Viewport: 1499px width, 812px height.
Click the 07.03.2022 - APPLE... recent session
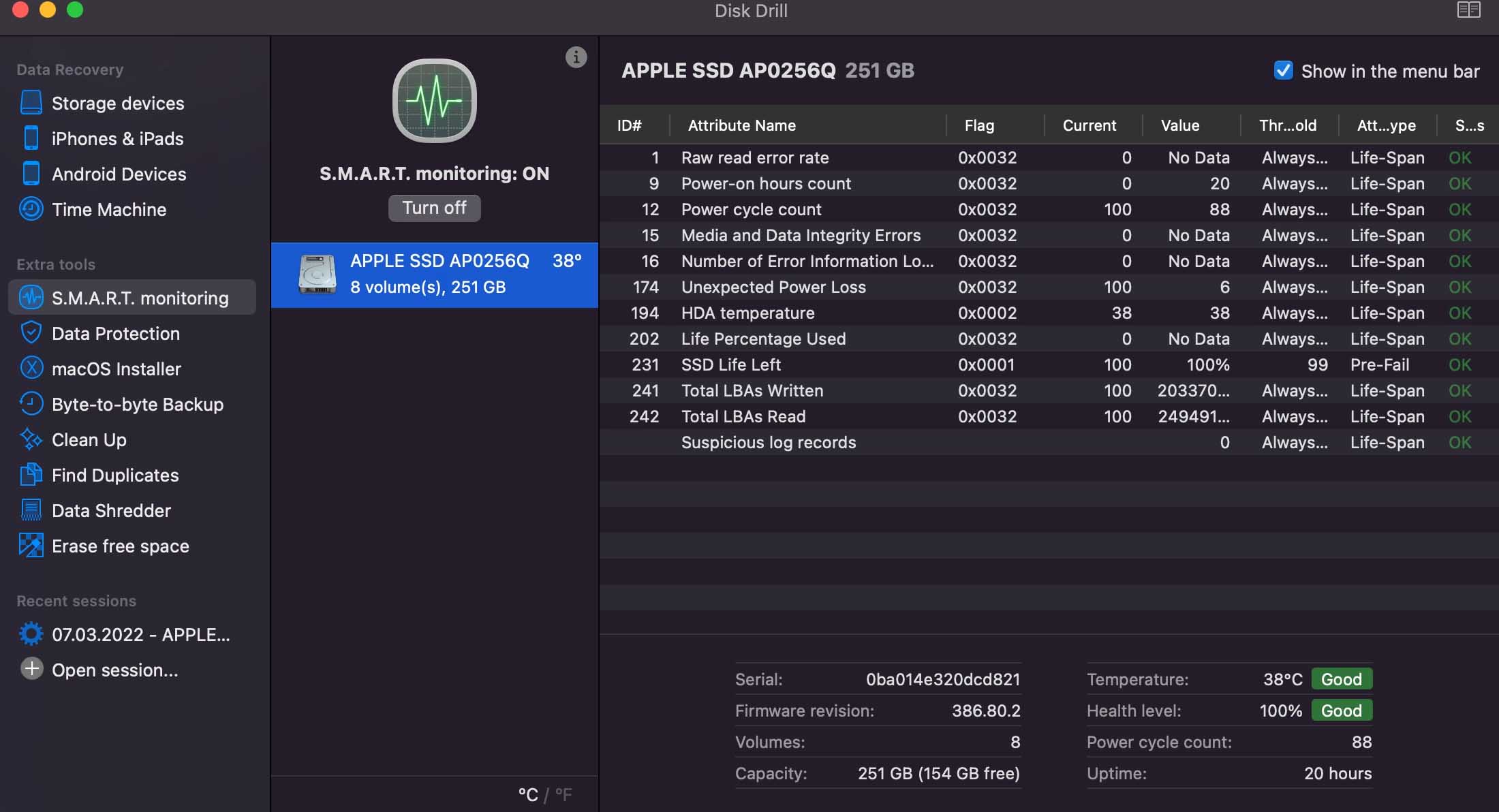(140, 633)
